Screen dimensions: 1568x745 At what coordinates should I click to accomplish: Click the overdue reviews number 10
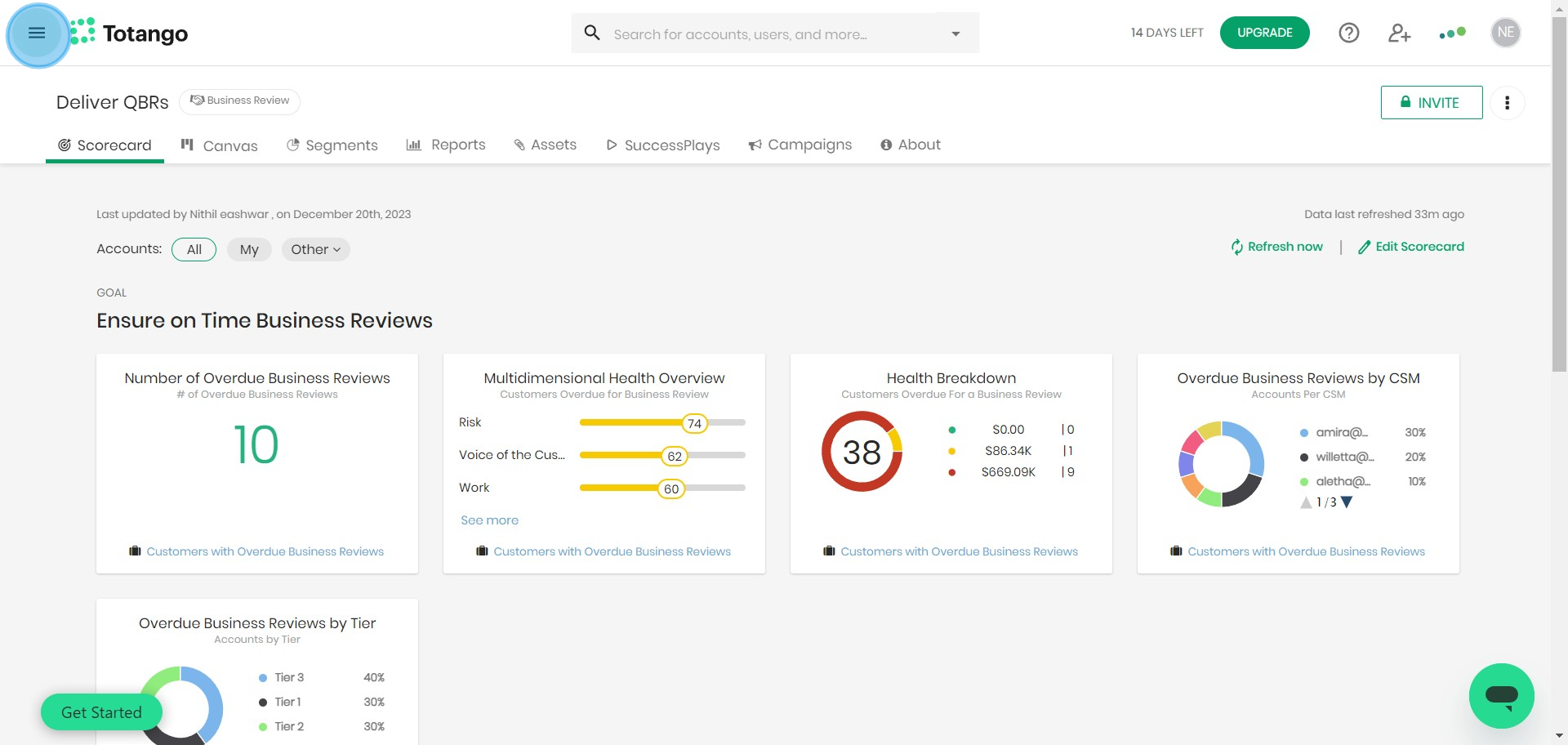(x=256, y=445)
